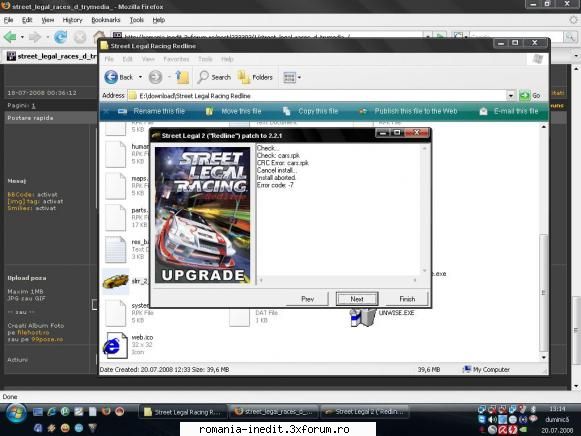Select parts RPK file icon
This screenshot has height=436, width=581.
[116, 217]
